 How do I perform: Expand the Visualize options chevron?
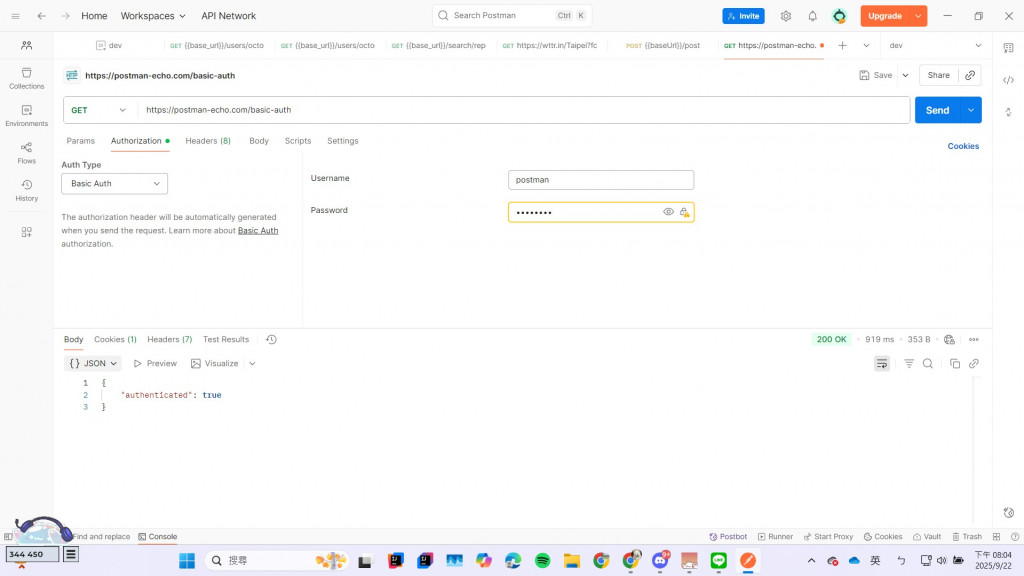[x=252, y=363]
